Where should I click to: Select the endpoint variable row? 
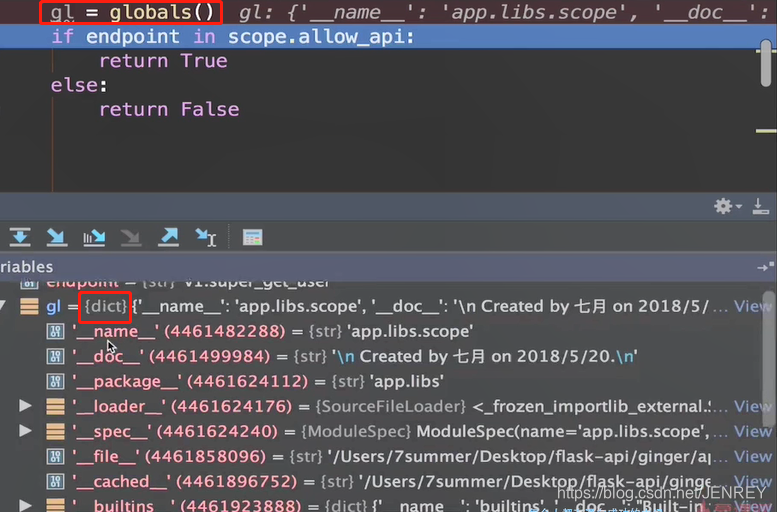click(x=381, y=285)
